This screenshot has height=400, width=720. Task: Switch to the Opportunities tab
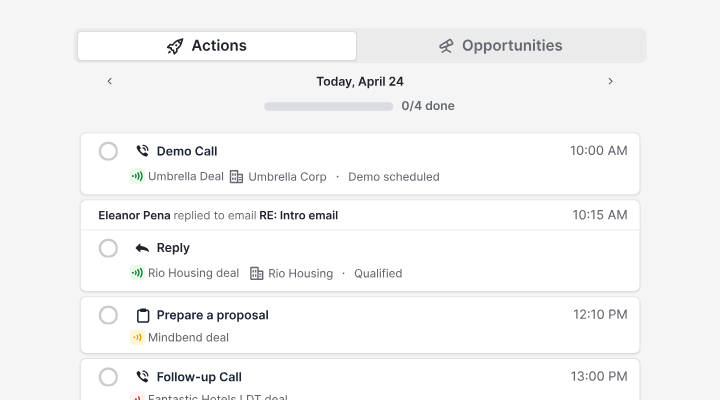click(x=501, y=46)
